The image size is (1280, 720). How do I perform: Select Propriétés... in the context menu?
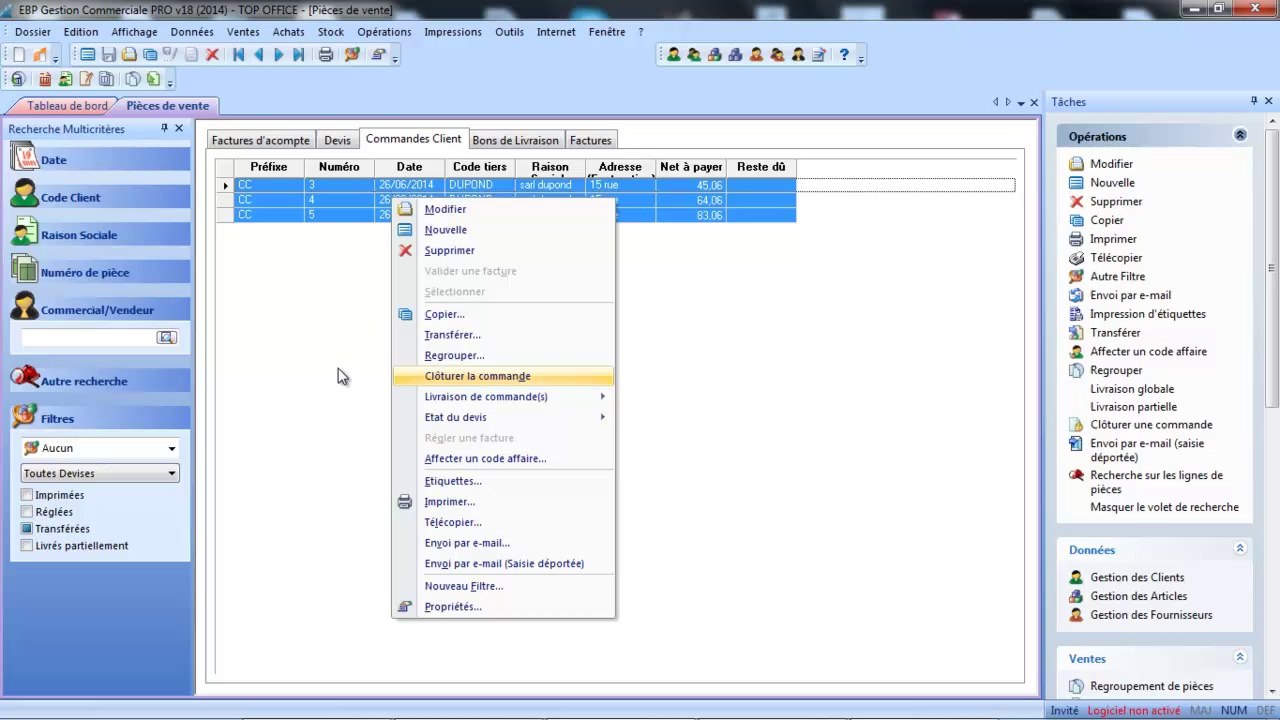click(x=504, y=607)
